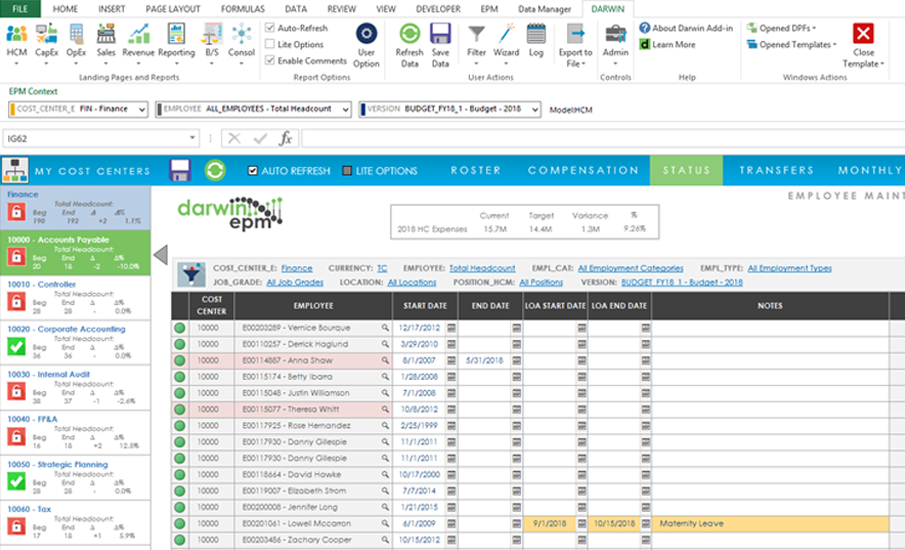Open the start date calendar for Anna Shaw

[451, 361]
